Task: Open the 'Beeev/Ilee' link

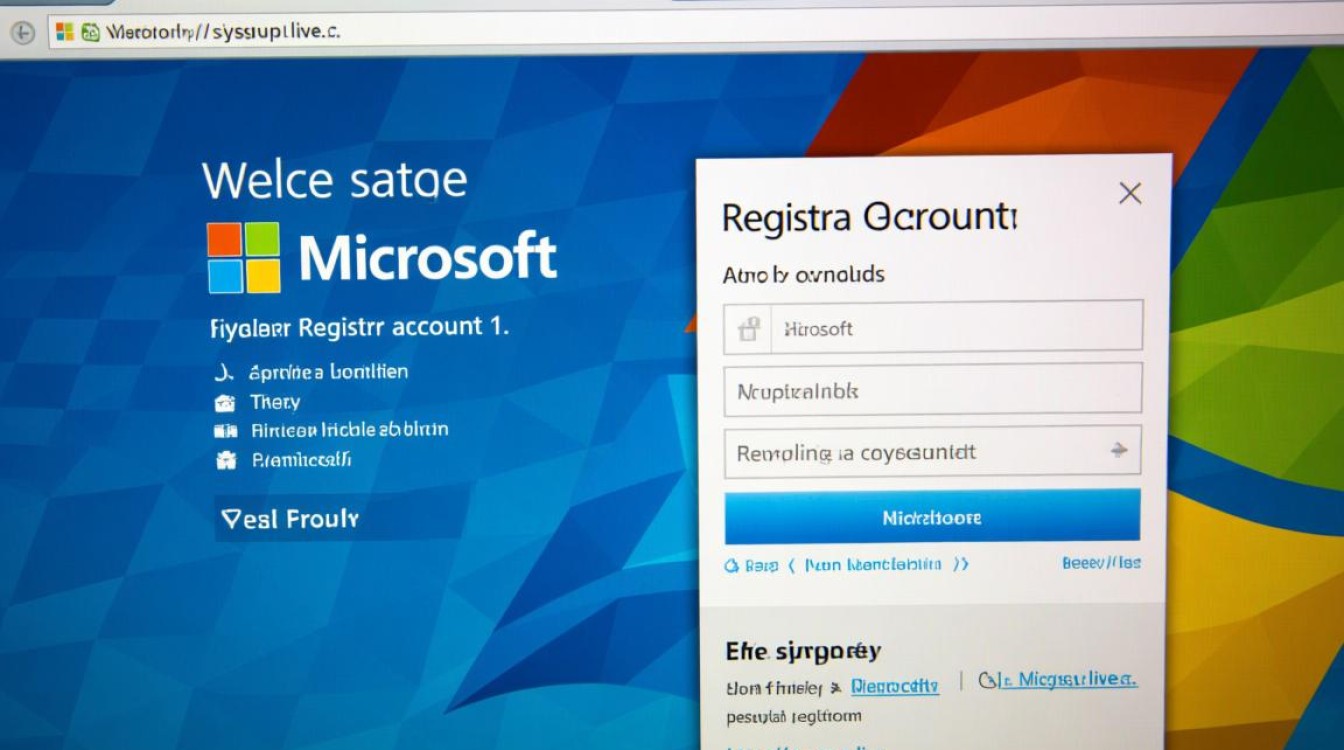Action: coord(1101,563)
